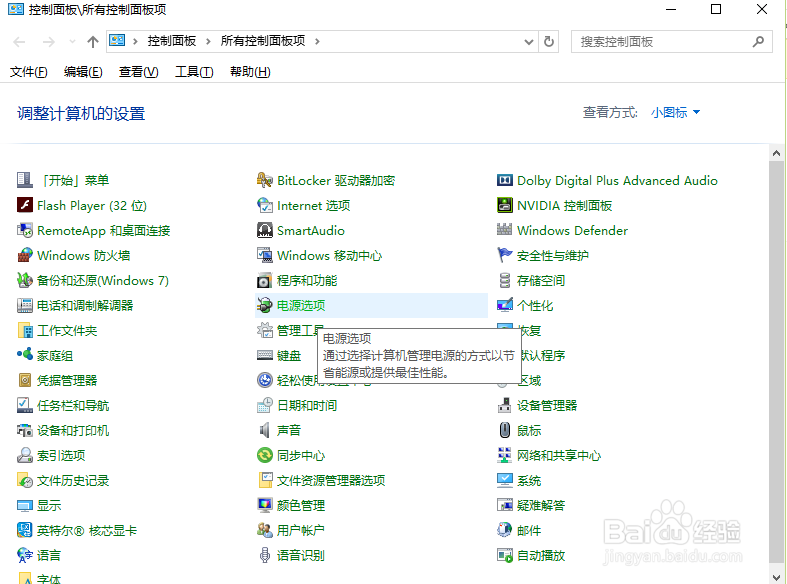Click the NVIDIA 控制面板 icon

click(x=504, y=205)
